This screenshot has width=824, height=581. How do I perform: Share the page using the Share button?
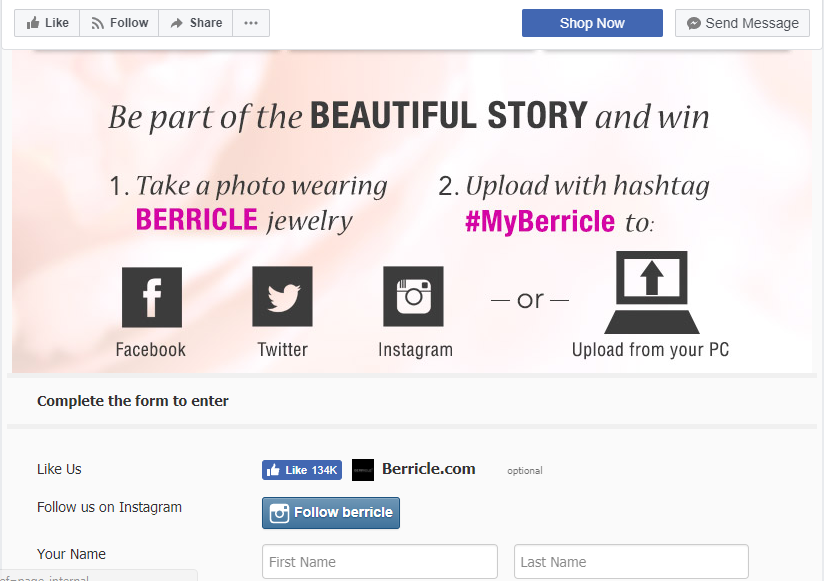coord(195,23)
